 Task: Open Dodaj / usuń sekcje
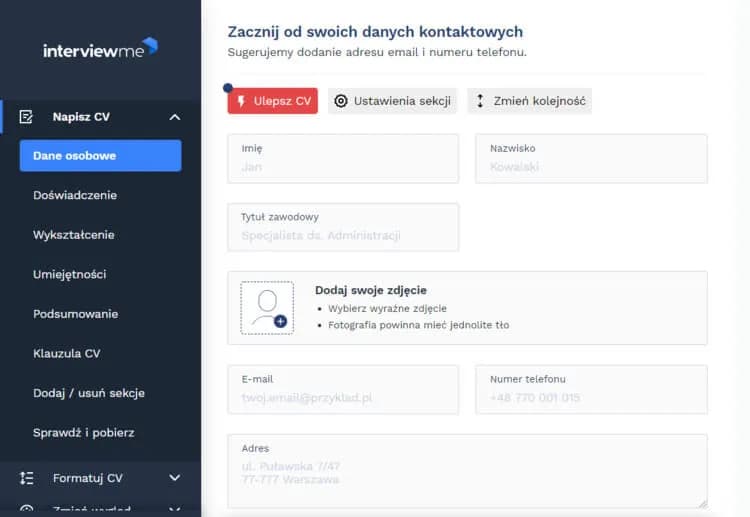pyautogui.click(x=89, y=393)
